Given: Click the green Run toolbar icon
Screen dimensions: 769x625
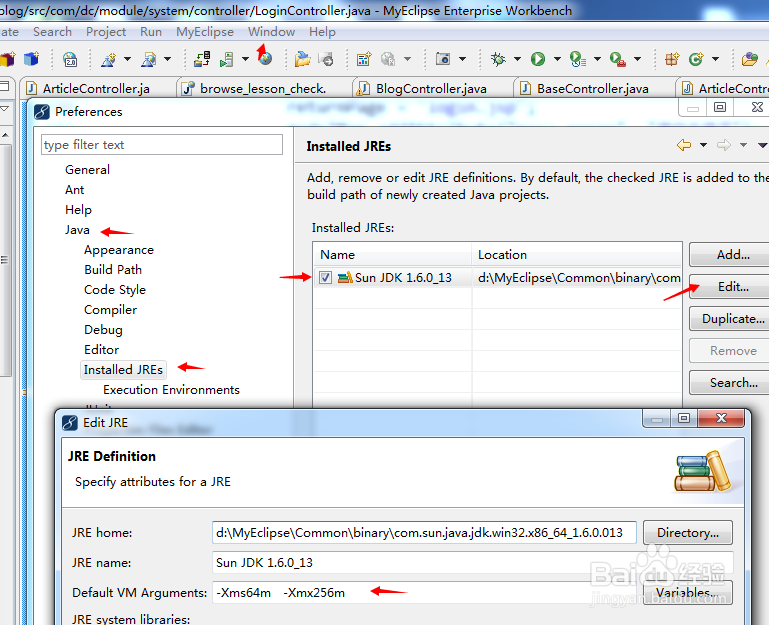Looking at the screenshot, I should pos(538,59).
